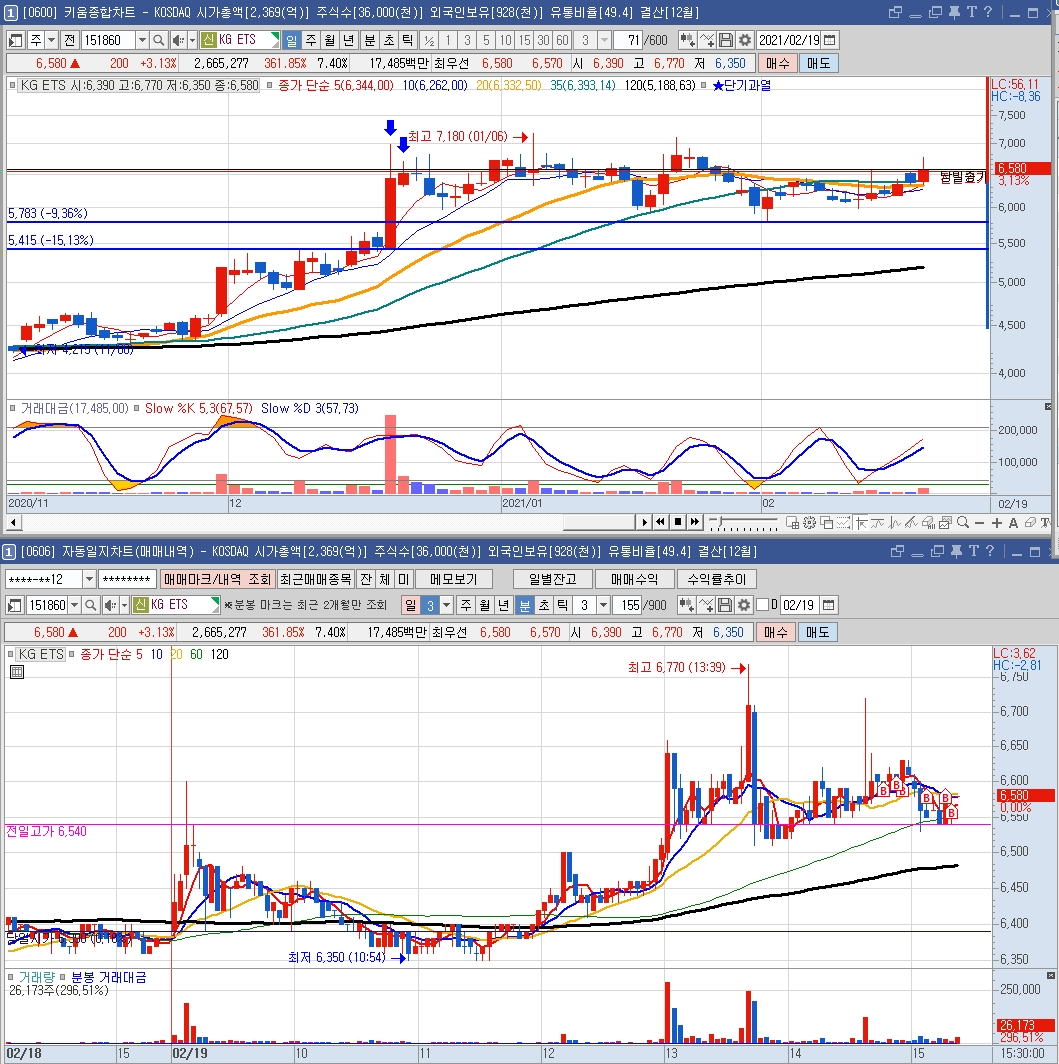
Task: Click the line chart tool icon in upper chart toolbar
Action: (707, 40)
